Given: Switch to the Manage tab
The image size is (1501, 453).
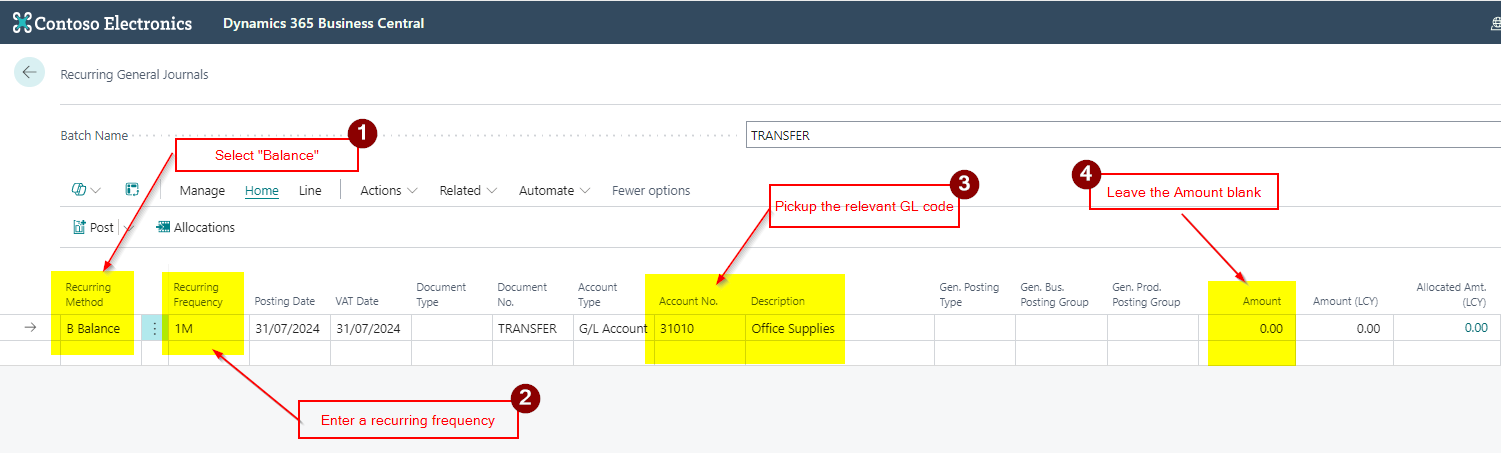Looking at the screenshot, I should [202, 190].
